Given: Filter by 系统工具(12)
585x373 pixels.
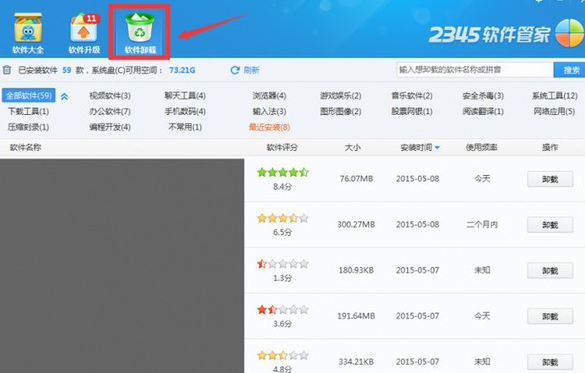Looking at the screenshot, I should click(555, 96).
